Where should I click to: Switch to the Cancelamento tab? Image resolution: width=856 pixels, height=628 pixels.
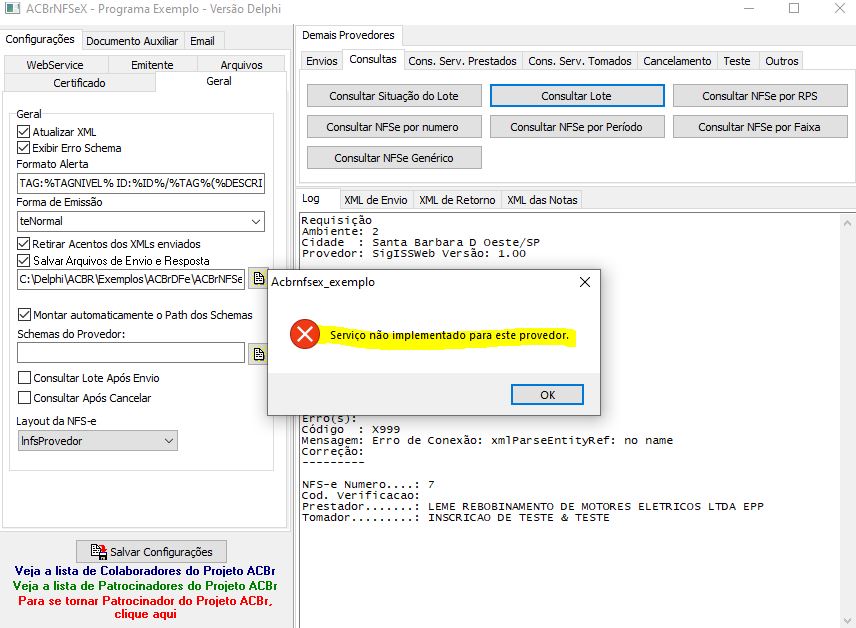(x=677, y=61)
